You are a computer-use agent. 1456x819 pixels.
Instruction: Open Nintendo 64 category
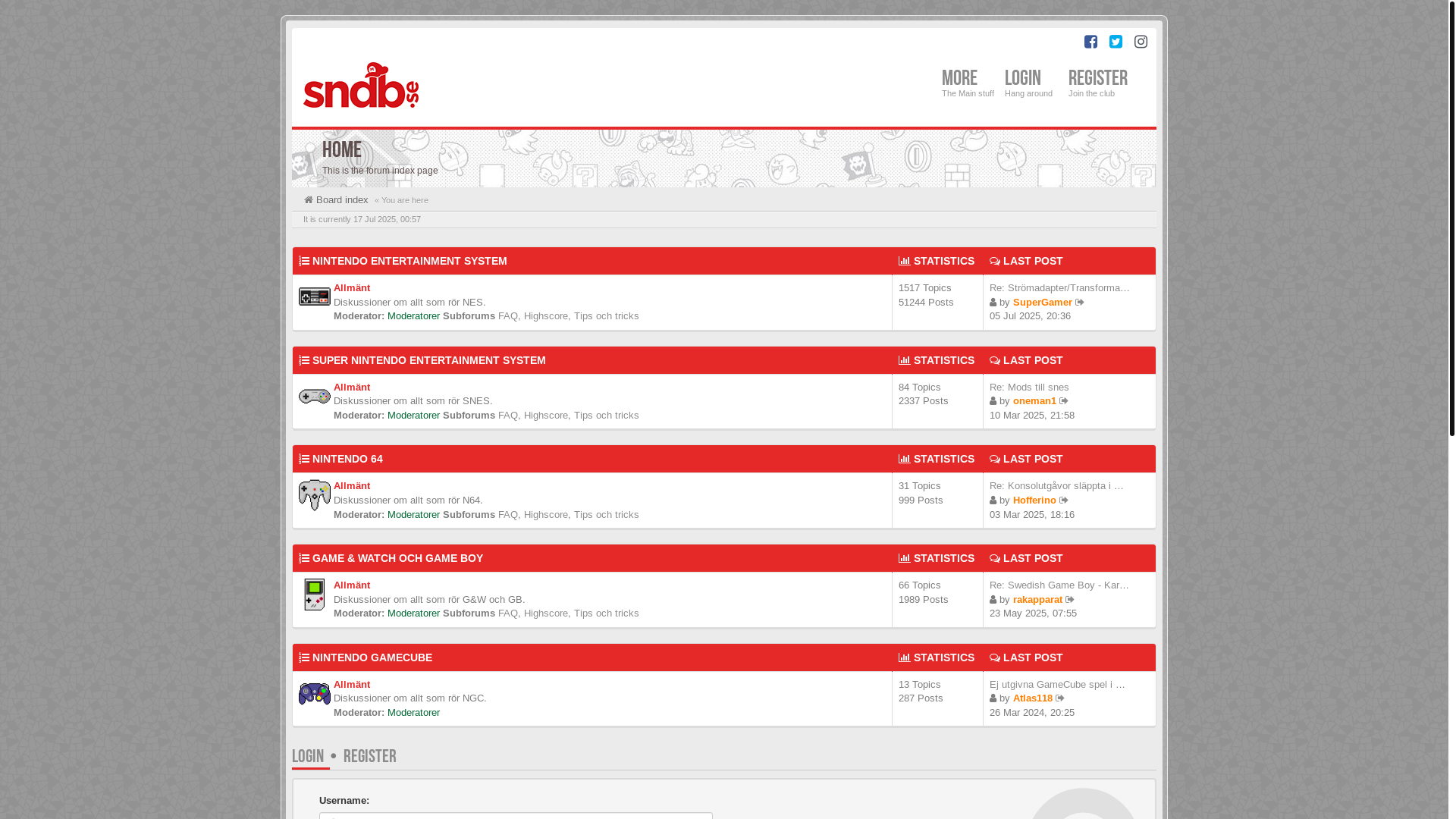click(347, 459)
